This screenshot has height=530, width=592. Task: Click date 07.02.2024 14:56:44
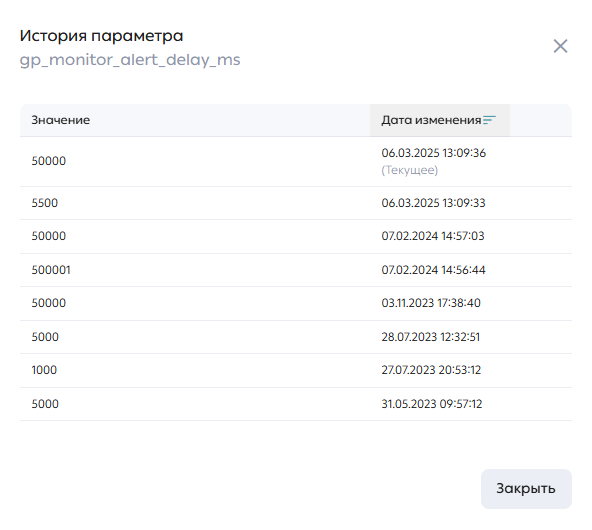pos(433,270)
